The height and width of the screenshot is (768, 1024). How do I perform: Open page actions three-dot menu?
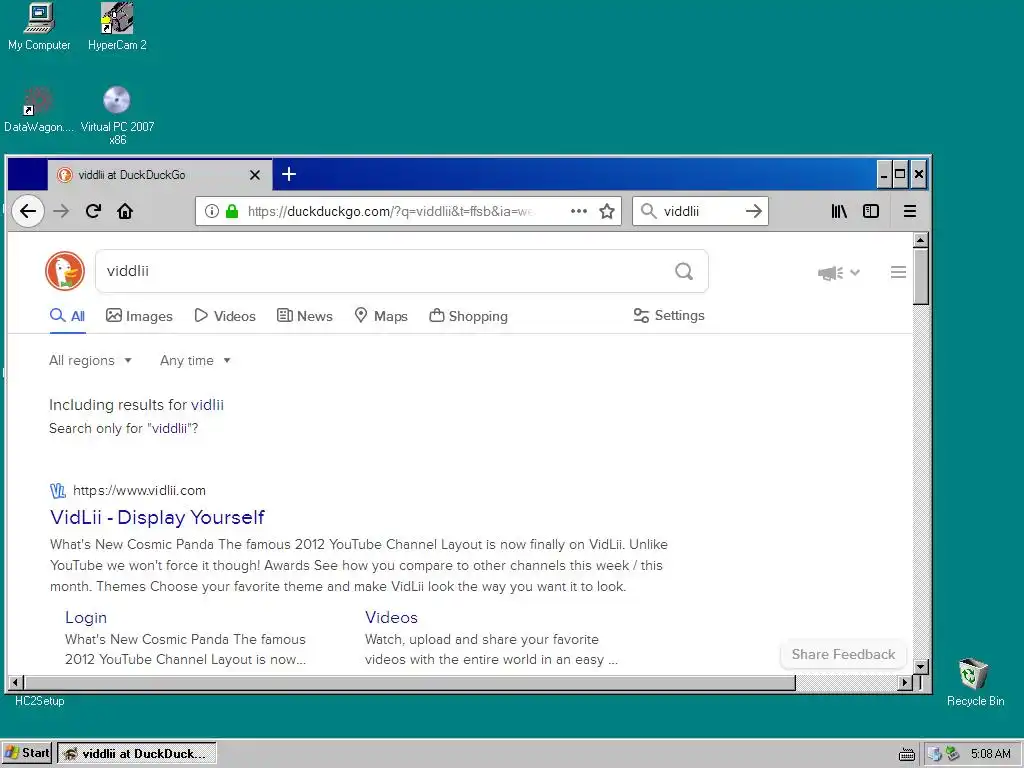point(579,211)
